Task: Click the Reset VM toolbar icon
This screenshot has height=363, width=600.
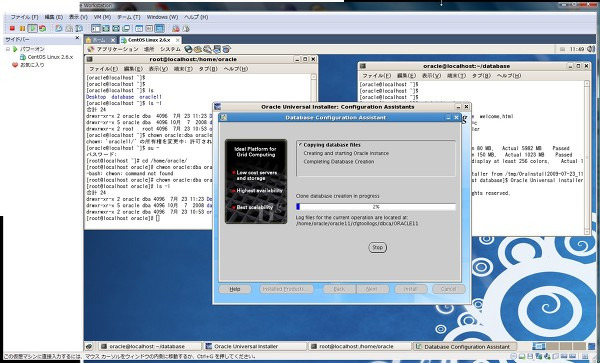Action: click(42, 28)
